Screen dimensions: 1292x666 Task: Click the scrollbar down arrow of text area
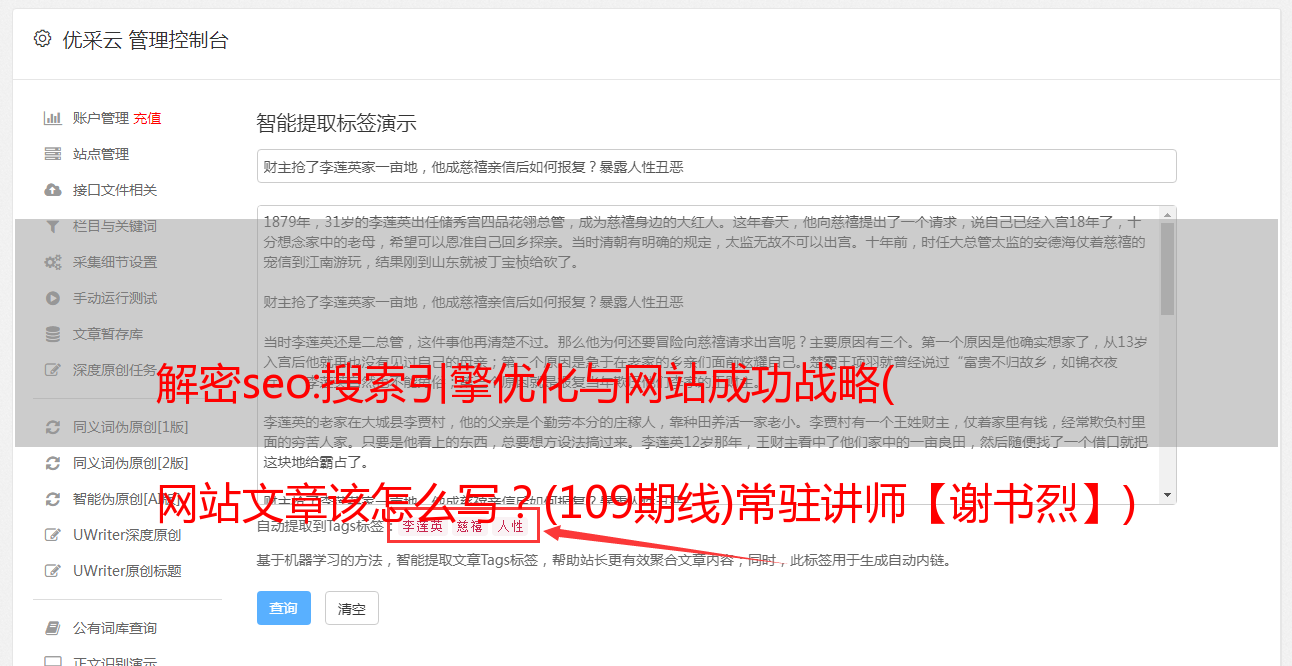point(1168,495)
